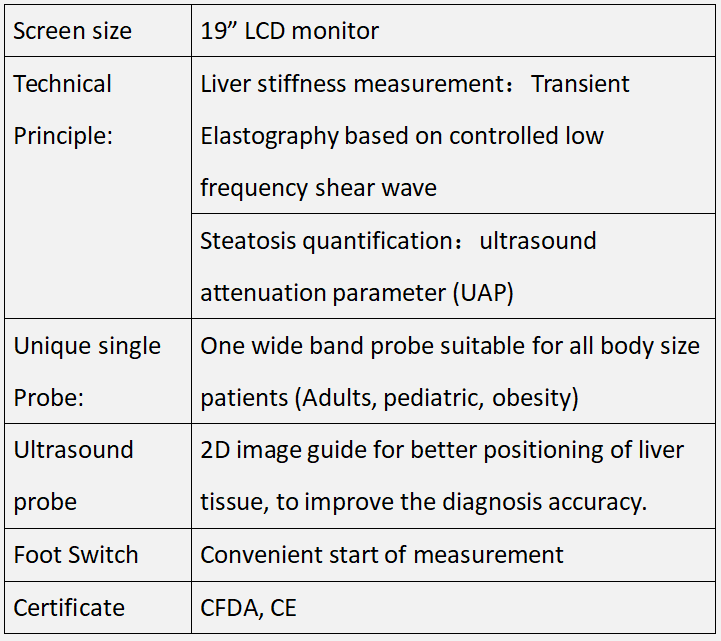Select the 'improve the diagnosis accuracy' line
721x641 pixels.
(x=475, y=502)
